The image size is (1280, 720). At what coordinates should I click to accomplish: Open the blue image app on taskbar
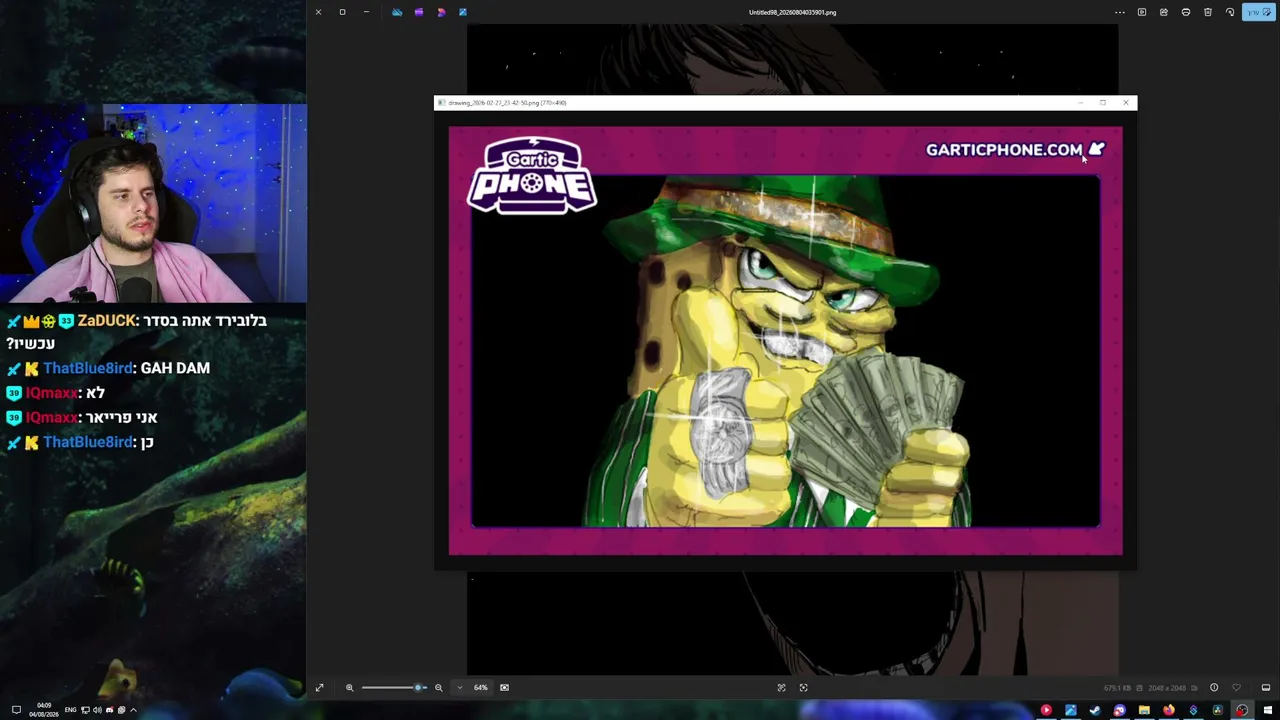(x=1071, y=710)
